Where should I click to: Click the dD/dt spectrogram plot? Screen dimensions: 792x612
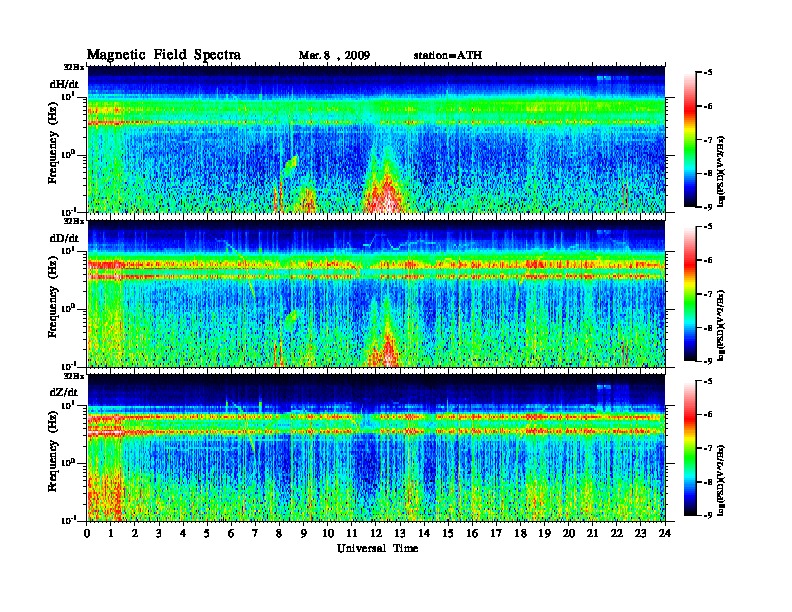point(376,293)
